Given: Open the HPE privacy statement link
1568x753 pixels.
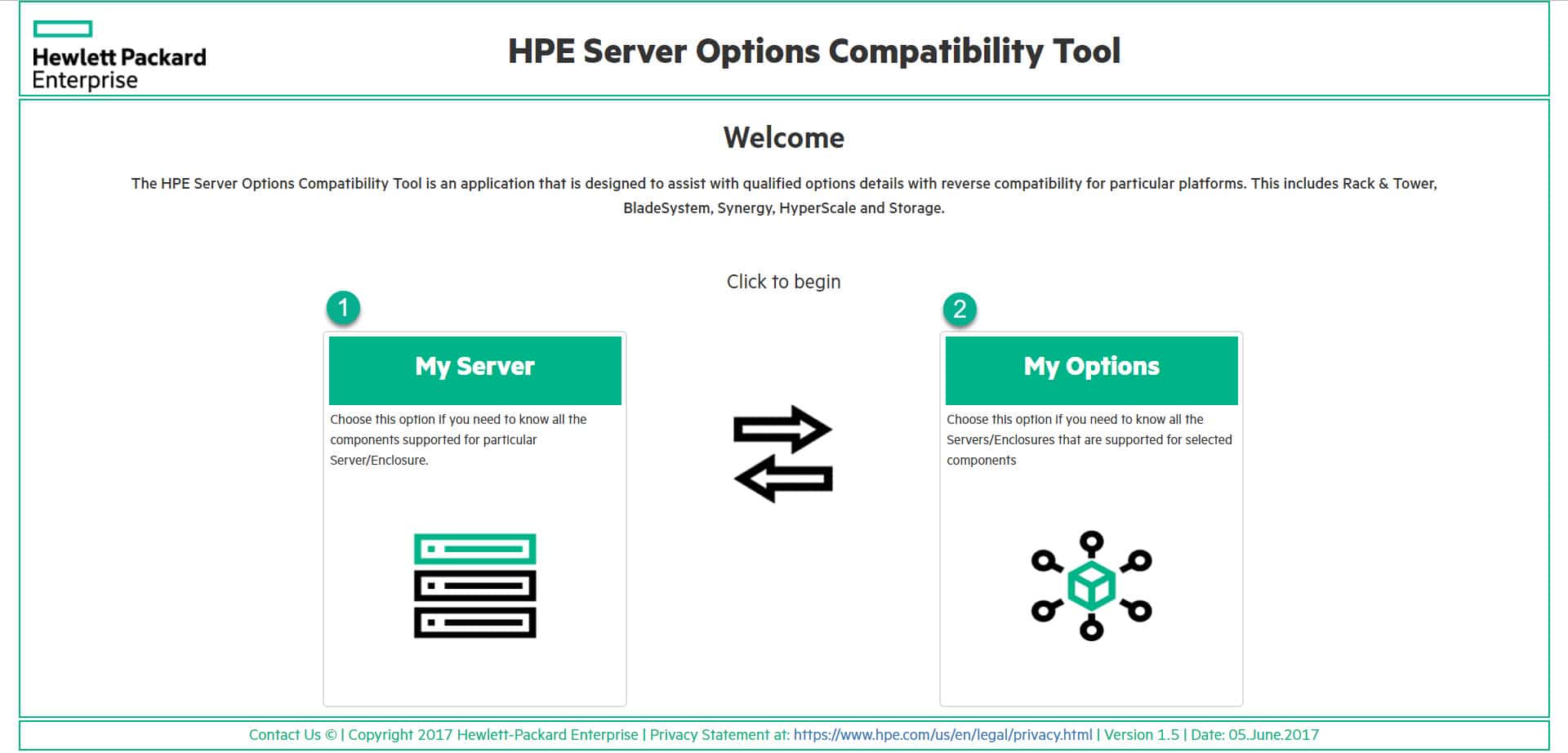Looking at the screenshot, I should 942,735.
